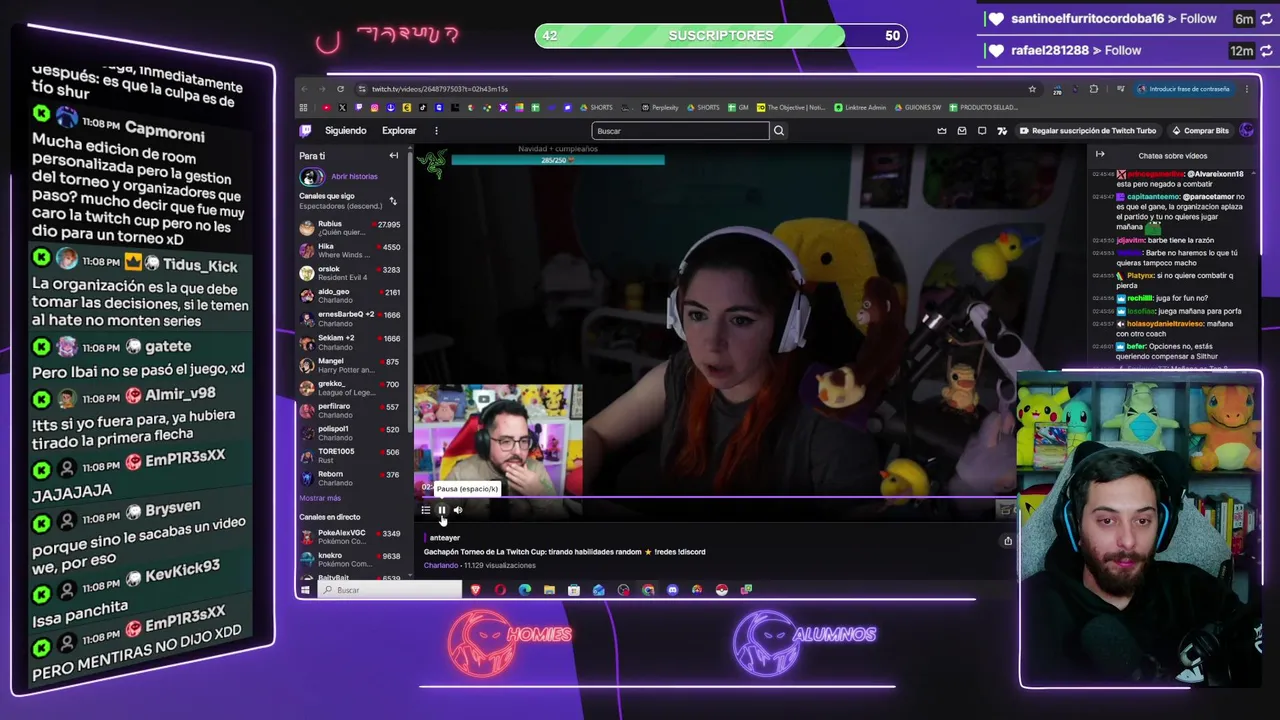Open the Twitch Turbo icon
The width and height of the screenshot is (1280, 720).
click(x=1002, y=131)
